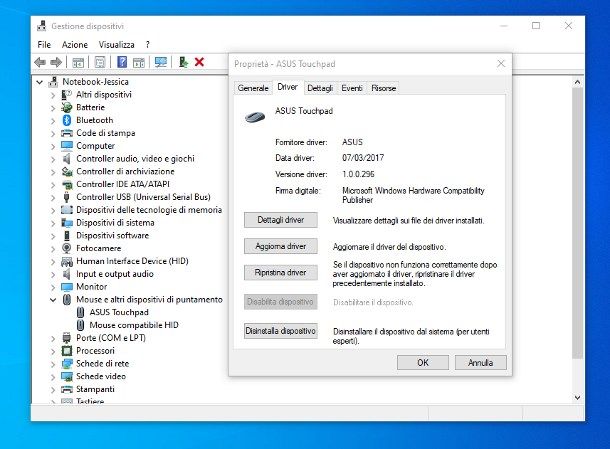Viewport: 610px width, 449px height.
Task: Expand the Dispositivi di sistema node
Action: click(x=53, y=223)
